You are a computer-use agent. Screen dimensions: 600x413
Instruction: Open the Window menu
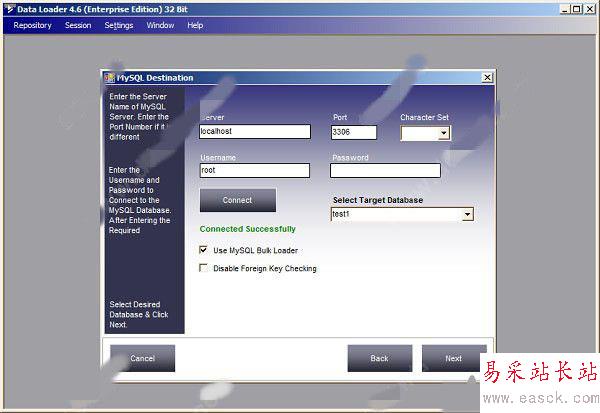tap(160, 25)
